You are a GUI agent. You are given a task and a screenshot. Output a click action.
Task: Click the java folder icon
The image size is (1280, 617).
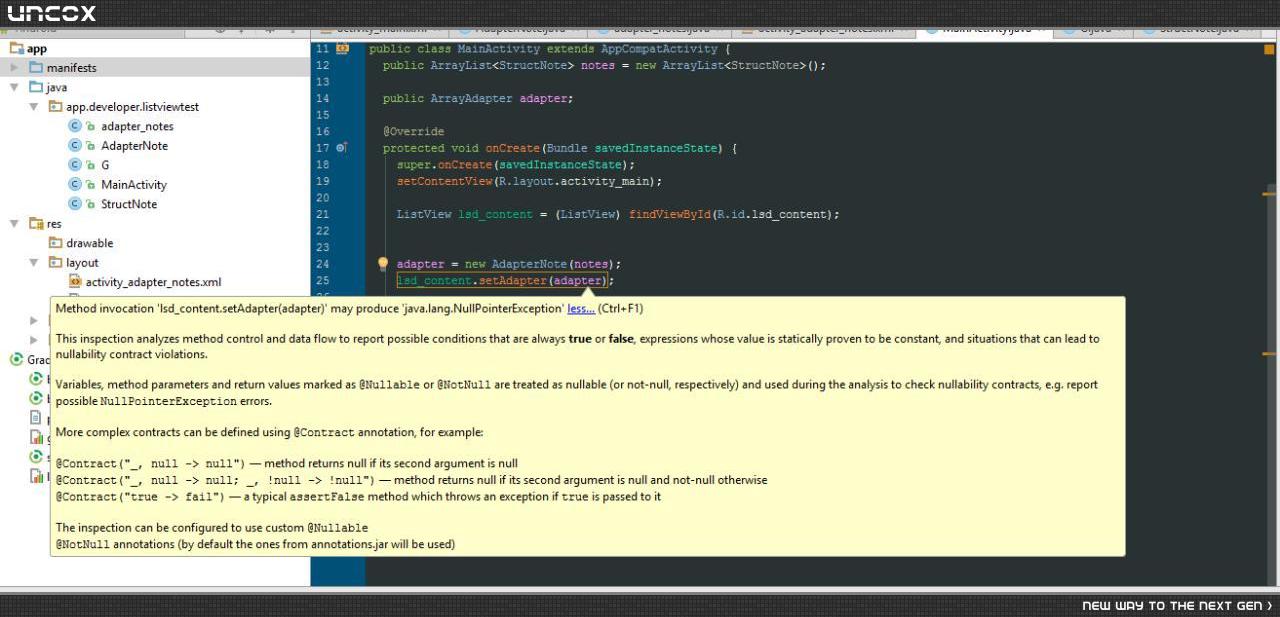pos(36,87)
